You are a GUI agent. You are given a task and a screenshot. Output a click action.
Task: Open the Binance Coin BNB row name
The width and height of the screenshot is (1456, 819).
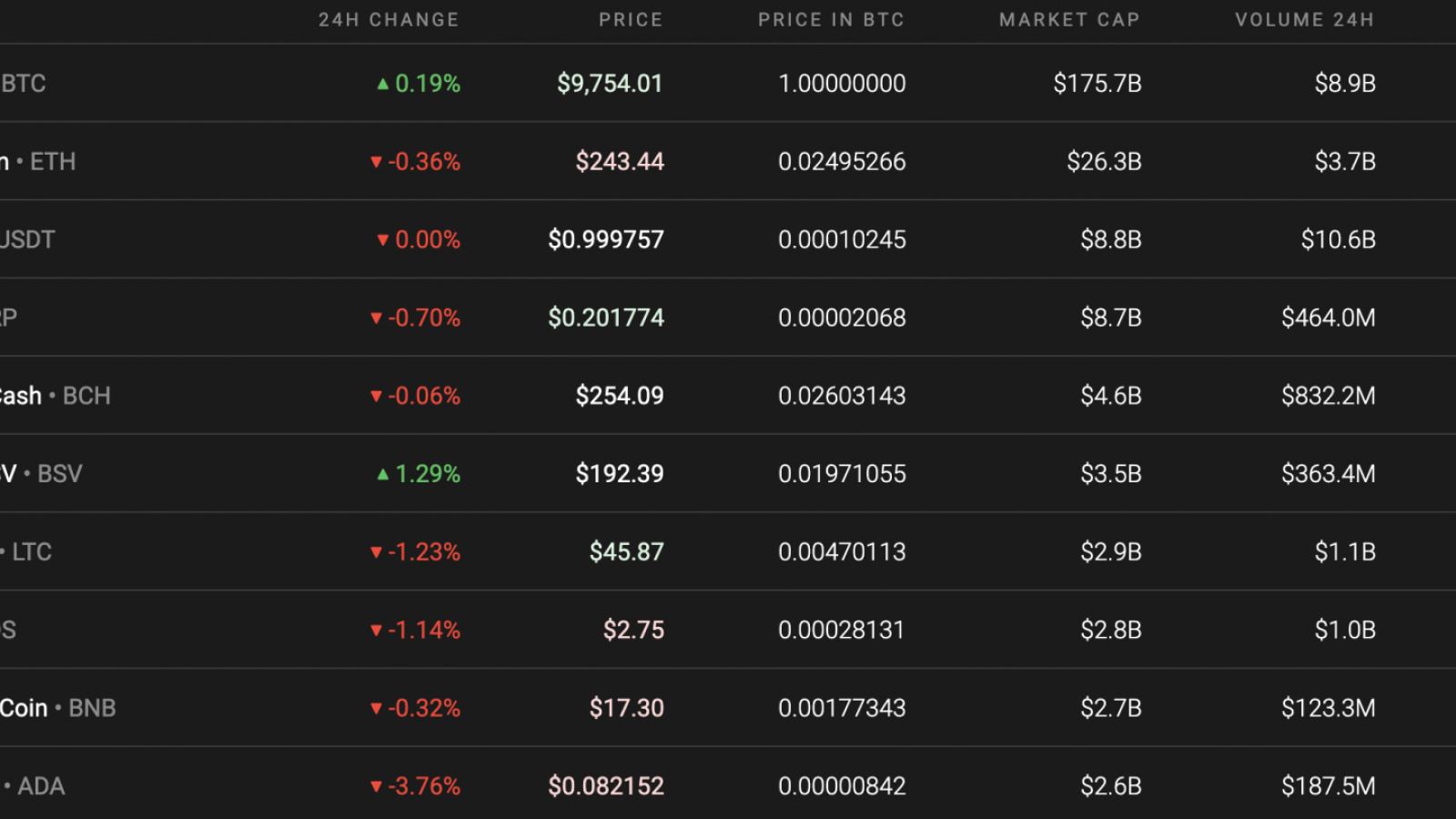[x=58, y=708]
